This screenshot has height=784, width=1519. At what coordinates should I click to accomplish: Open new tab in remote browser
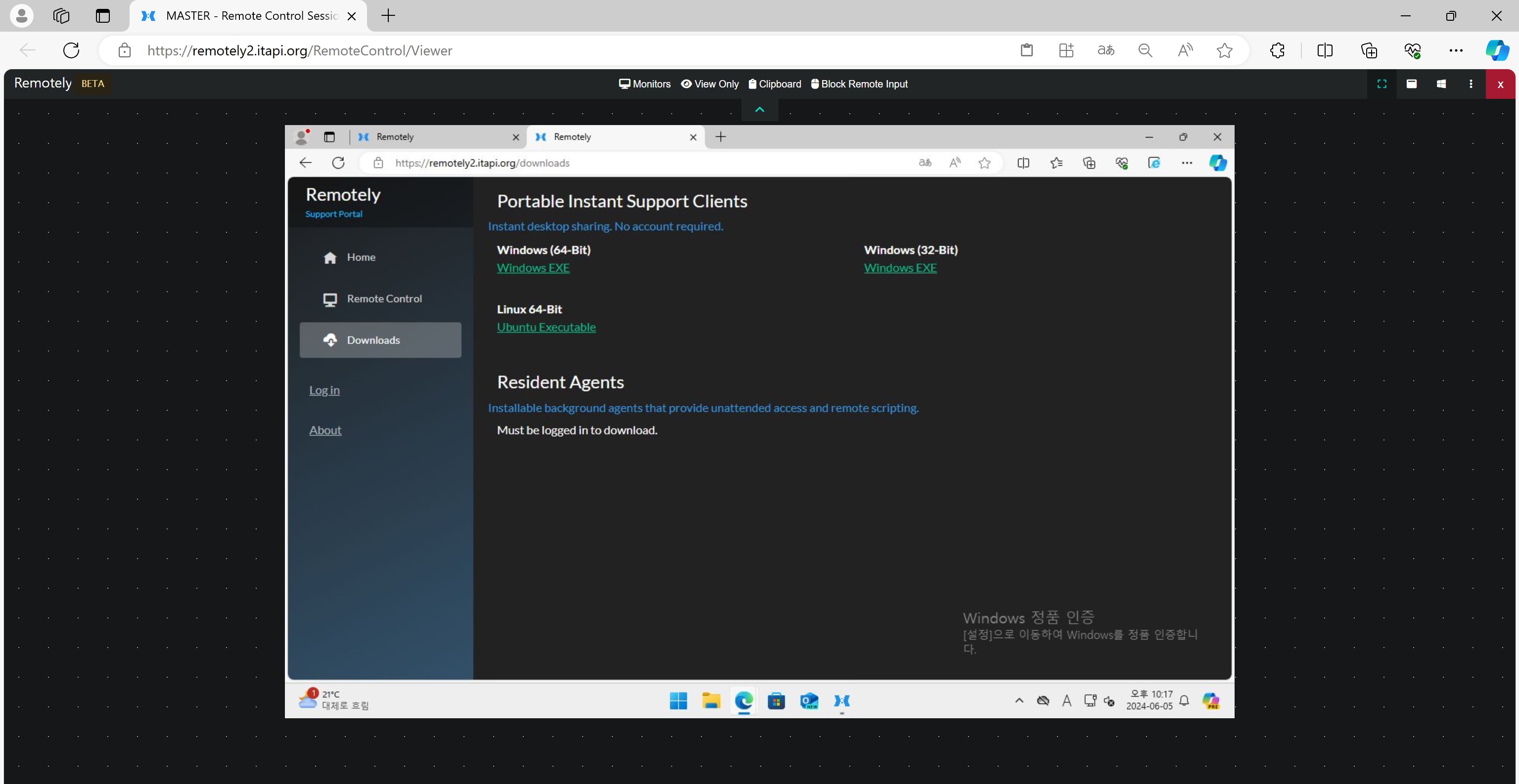[x=721, y=137]
